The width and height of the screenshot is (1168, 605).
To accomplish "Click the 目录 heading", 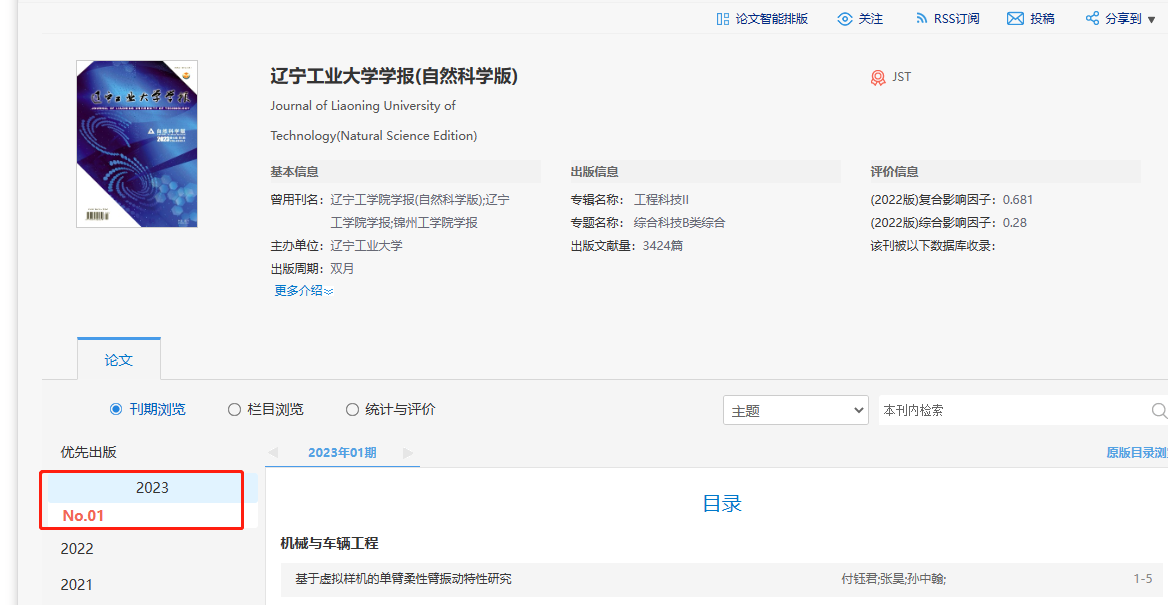I will click(722, 504).
